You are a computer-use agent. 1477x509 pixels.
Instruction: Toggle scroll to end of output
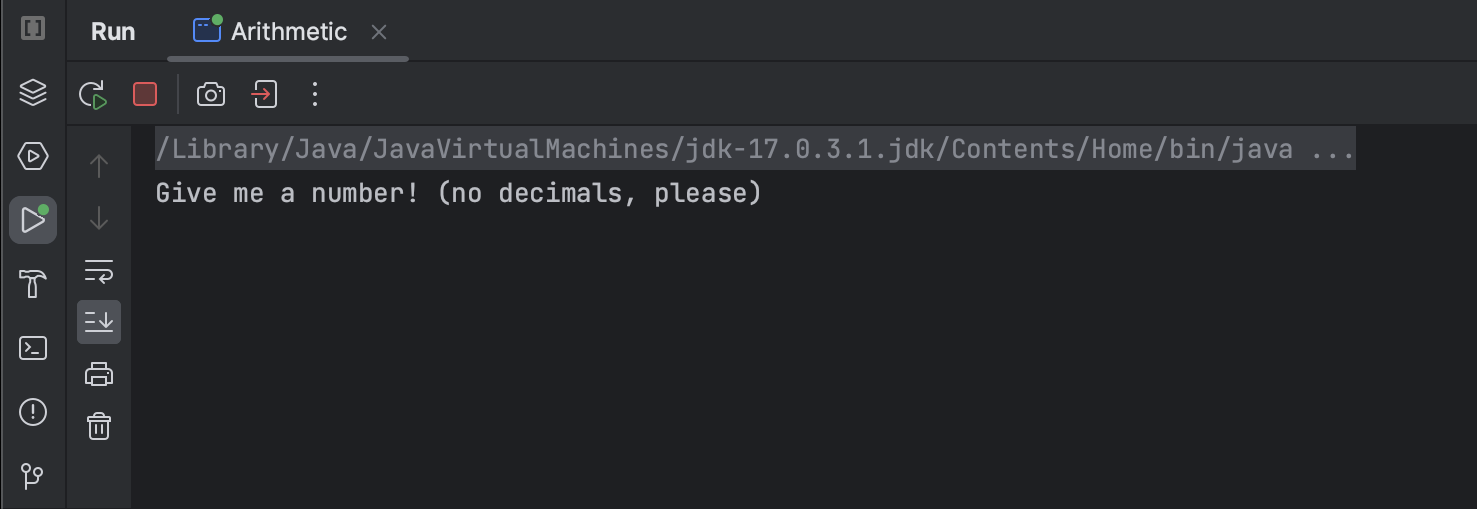coord(99,322)
